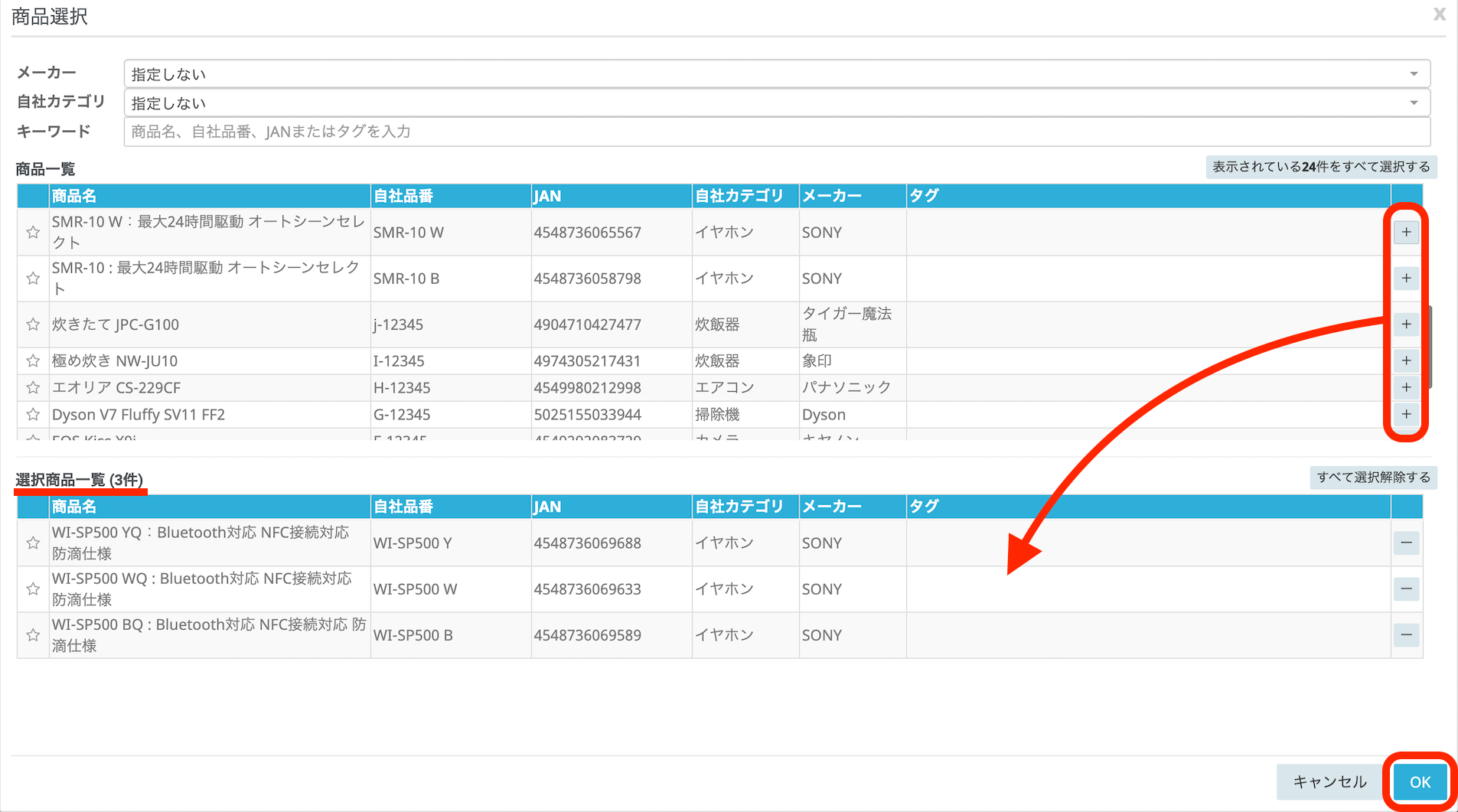This screenshot has height=812, width=1458.
Task: Remove WI-SP500 WQ with minus icon
Action: (1406, 589)
